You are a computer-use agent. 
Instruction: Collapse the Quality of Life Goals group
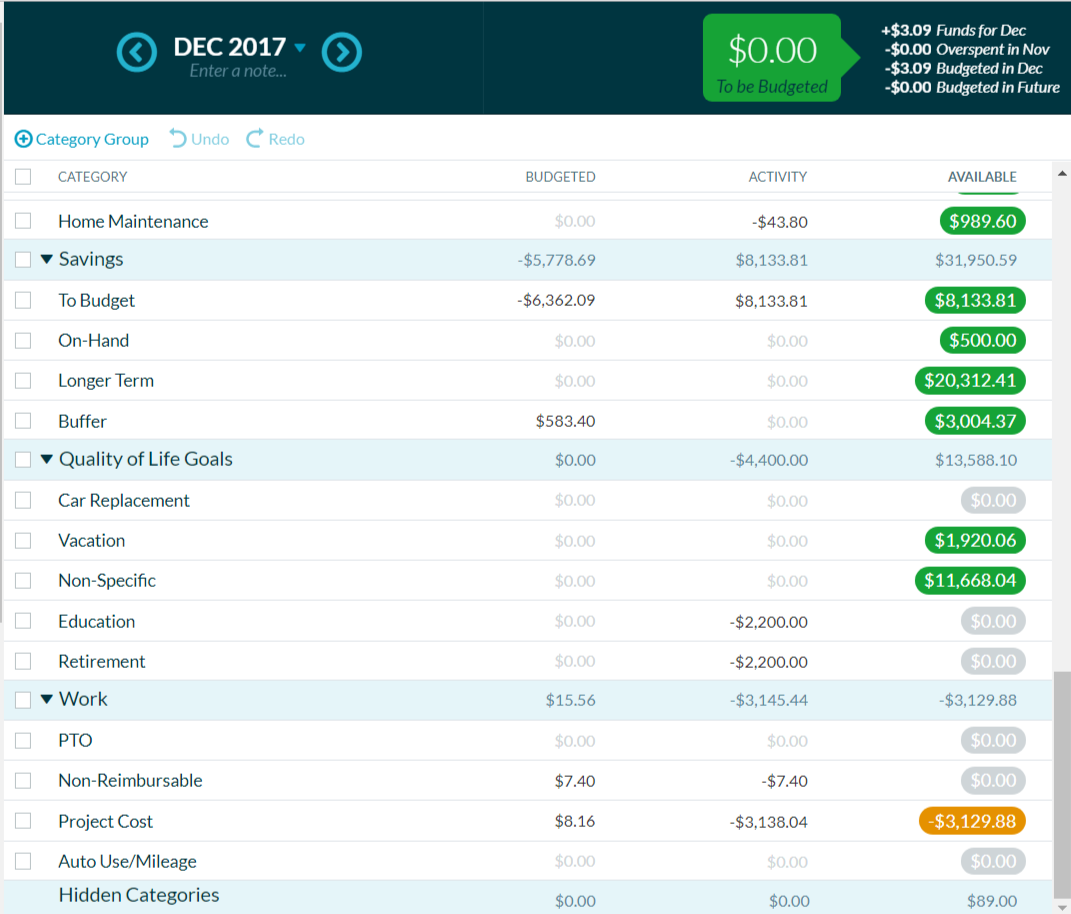46,459
